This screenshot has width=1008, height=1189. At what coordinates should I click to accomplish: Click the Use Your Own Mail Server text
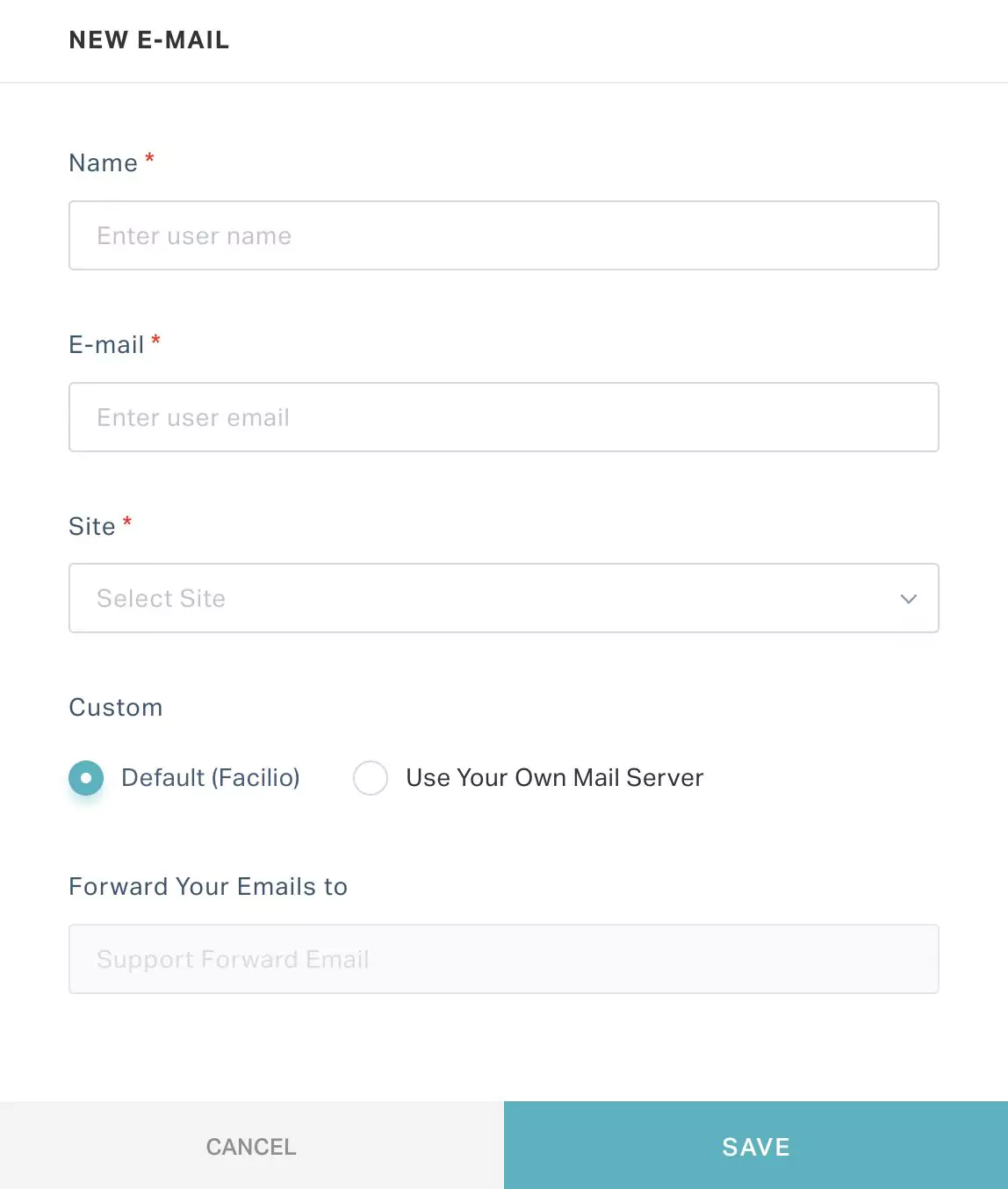click(x=555, y=777)
